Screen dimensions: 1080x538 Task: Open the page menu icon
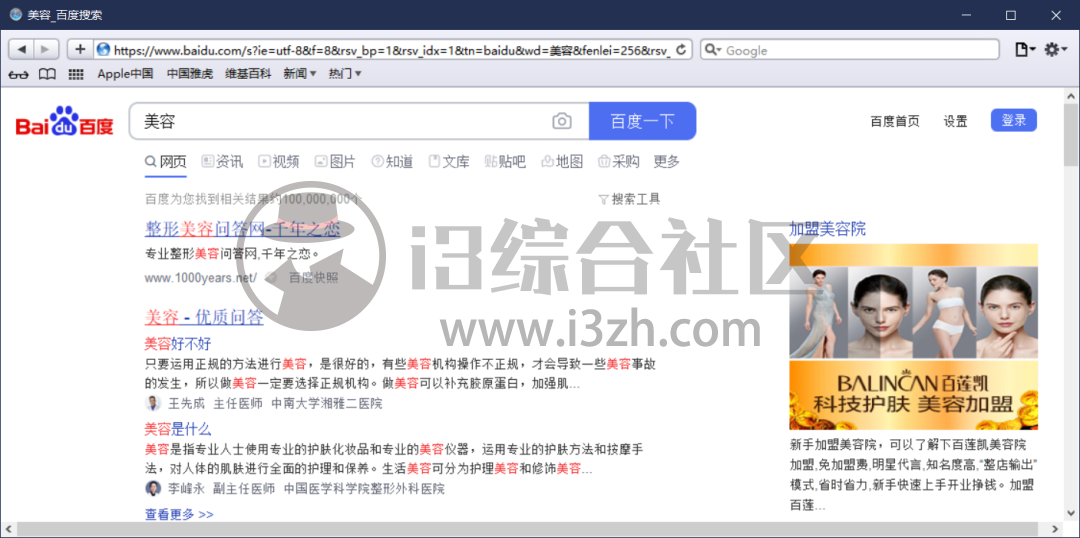(x=1026, y=50)
